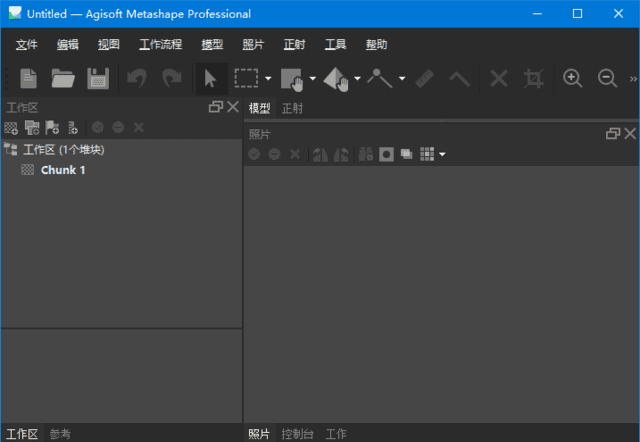The height and width of the screenshot is (442, 640).
Task: Open the 文件 menu
Action: pos(27,44)
